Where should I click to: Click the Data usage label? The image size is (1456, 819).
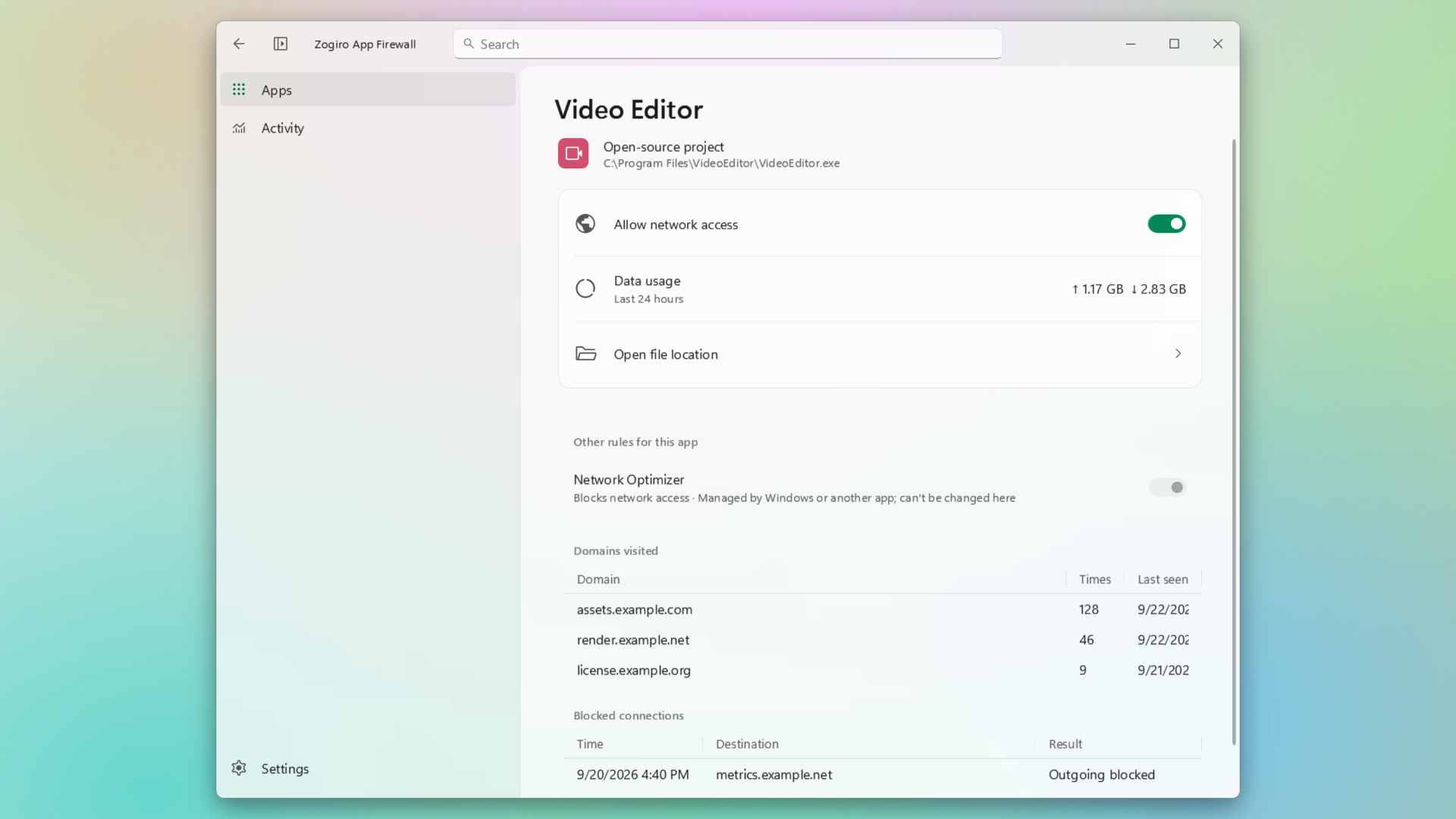click(647, 281)
